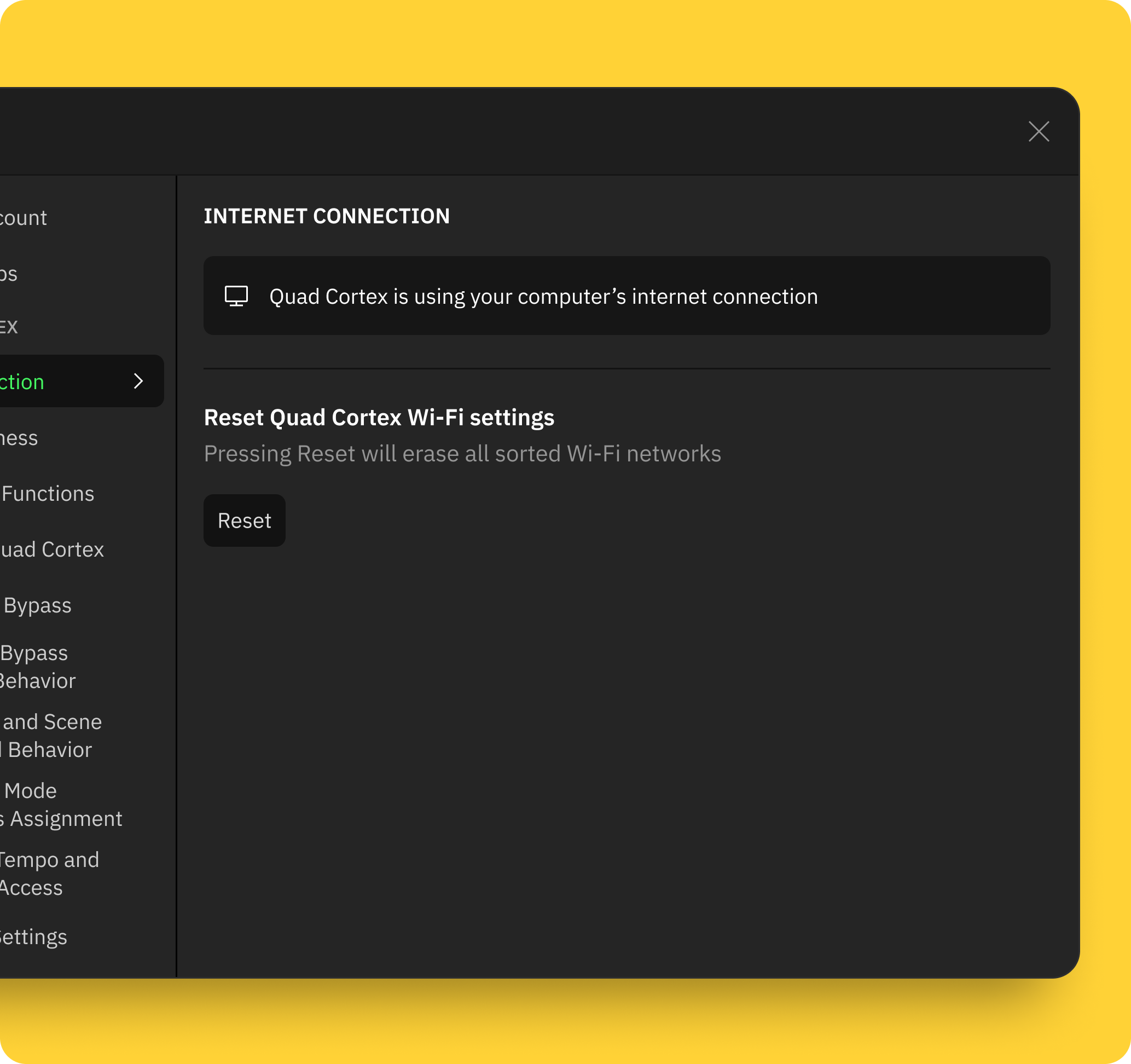Select the sidebar item ending in "ps"
The image size is (1131, 1064).
click(x=9, y=274)
